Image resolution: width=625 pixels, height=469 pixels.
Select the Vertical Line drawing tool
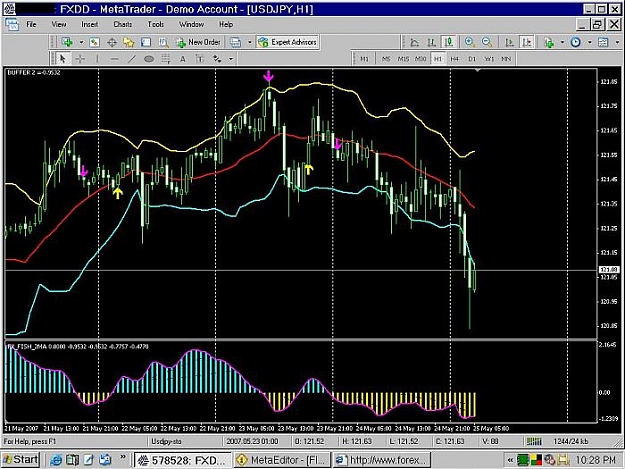97,59
